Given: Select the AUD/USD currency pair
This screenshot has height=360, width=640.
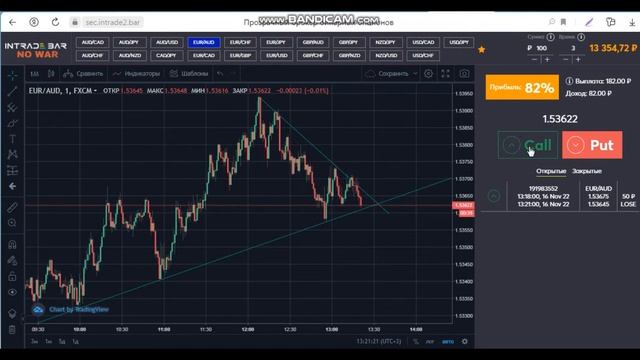Looking at the screenshot, I should click(x=167, y=42).
